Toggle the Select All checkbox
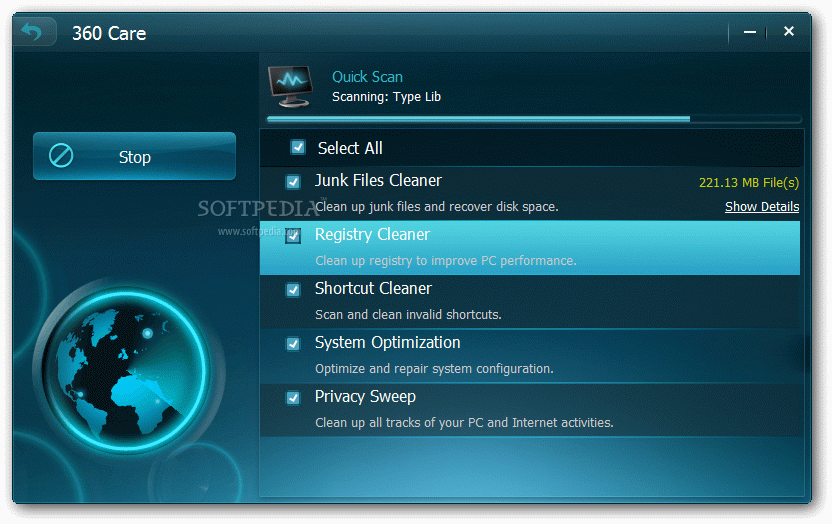This screenshot has width=832, height=524. click(298, 147)
